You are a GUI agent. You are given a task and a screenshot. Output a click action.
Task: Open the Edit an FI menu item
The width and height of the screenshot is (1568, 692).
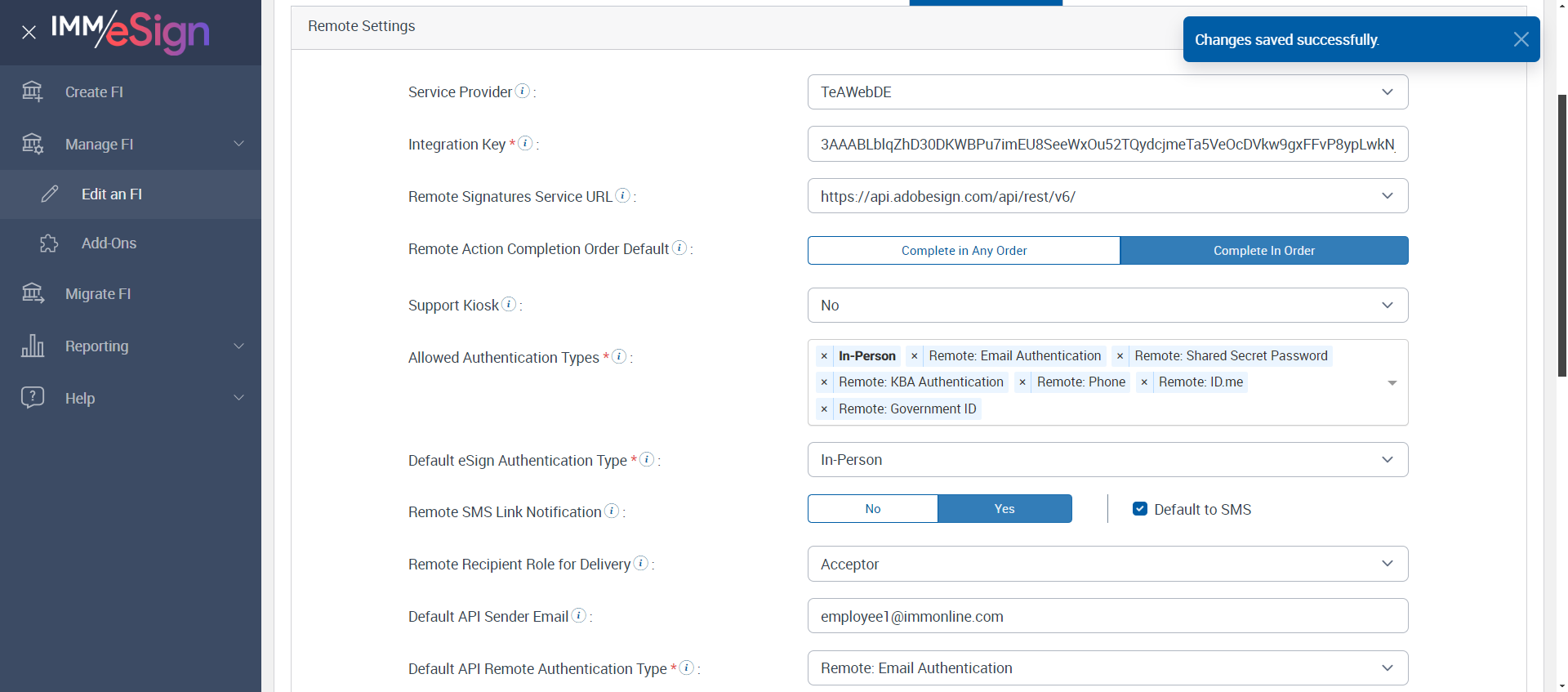[112, 194]
